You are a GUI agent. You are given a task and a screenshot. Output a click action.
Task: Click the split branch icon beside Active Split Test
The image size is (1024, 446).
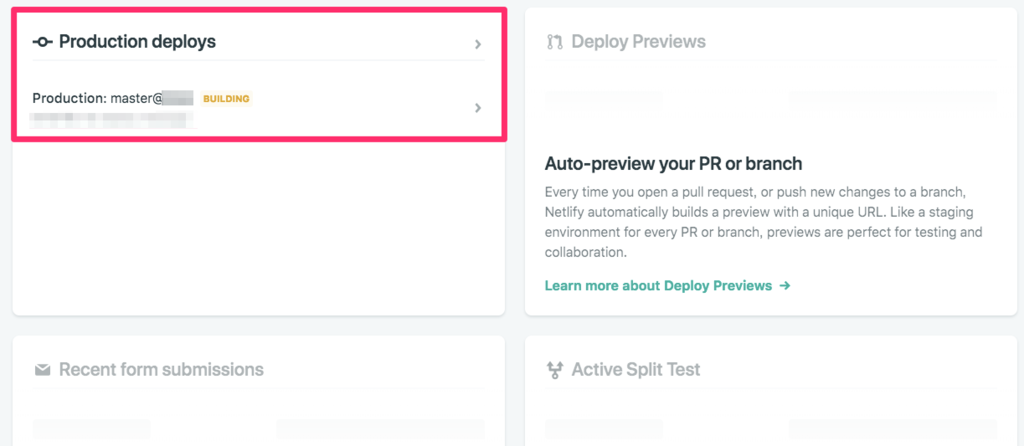(x=554, y=370)
